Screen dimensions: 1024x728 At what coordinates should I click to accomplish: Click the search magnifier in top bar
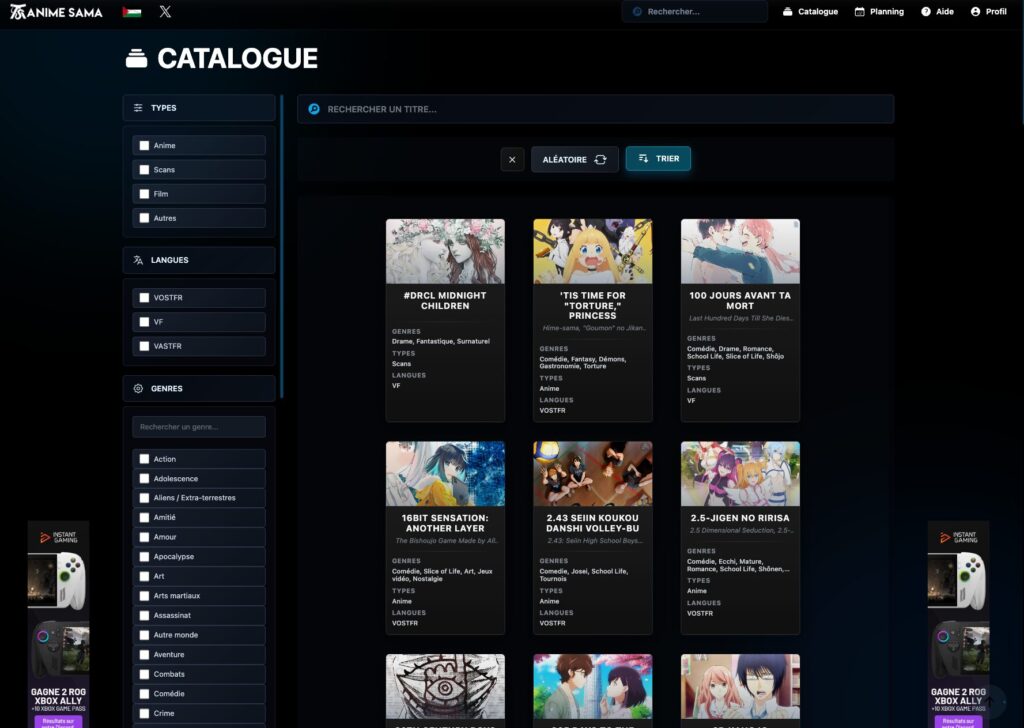(x=637, y=12)
